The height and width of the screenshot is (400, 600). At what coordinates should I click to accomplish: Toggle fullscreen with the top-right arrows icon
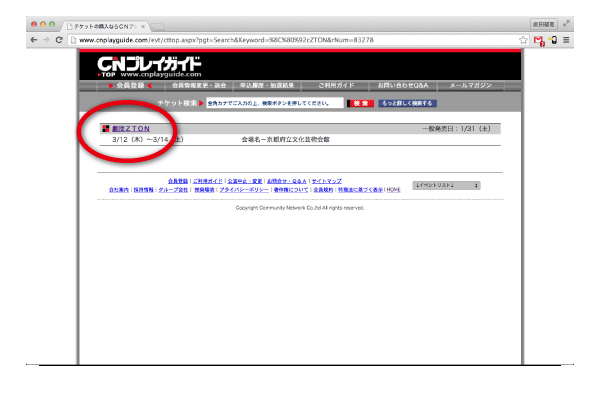pos(566,24)
